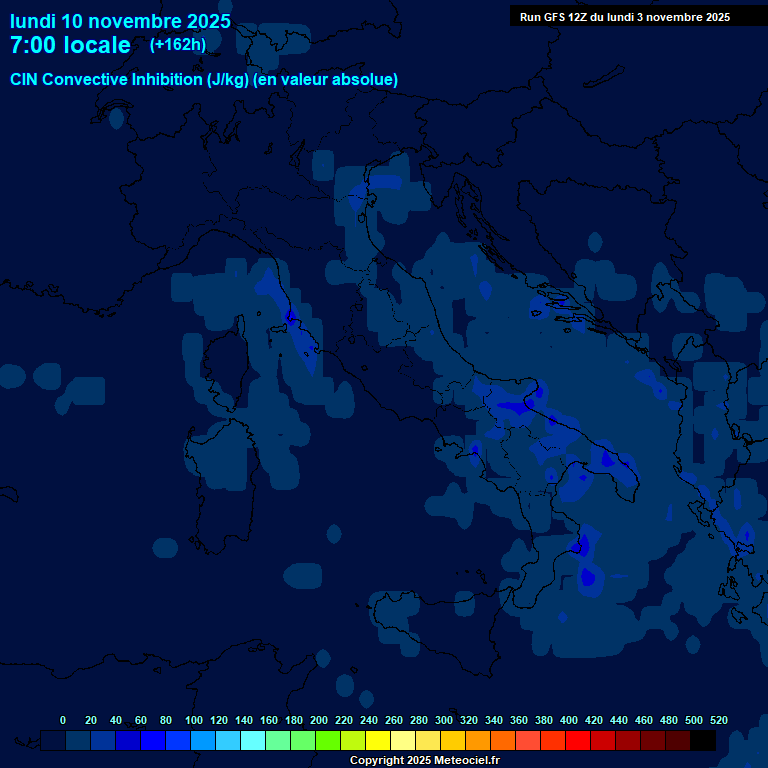Click the "300" legend value label
Image resolution: width=768 pixels, height=768 pixels.
pos(444,720)
